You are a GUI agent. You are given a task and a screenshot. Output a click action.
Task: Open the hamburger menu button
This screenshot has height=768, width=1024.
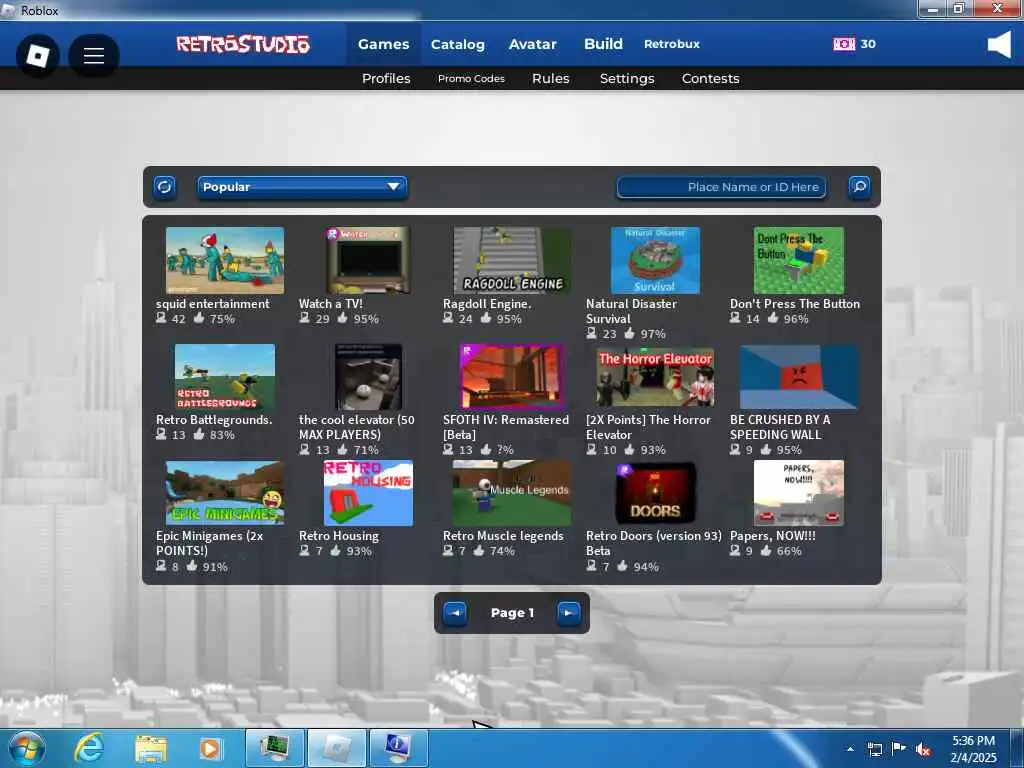pyautogui.click(x=93, y=56)
